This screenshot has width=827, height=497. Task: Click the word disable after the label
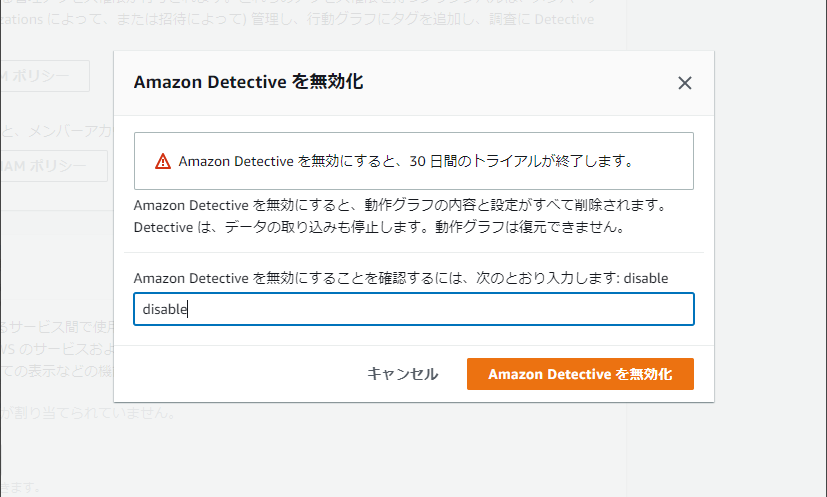coord(646,278)
